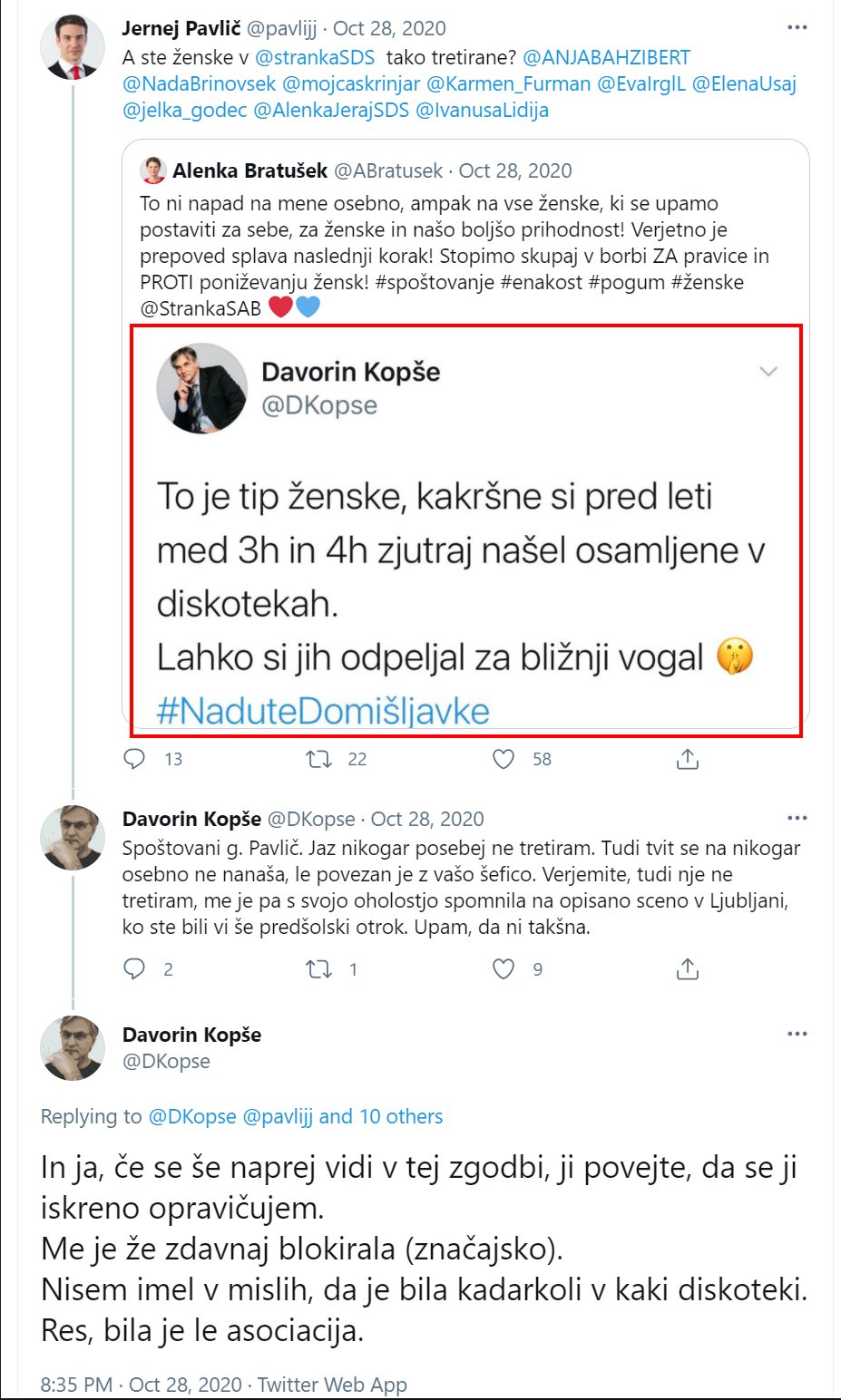Open Jernej Pavlič's profile picture
841x1400 pixels.
[x=73, y=48]
